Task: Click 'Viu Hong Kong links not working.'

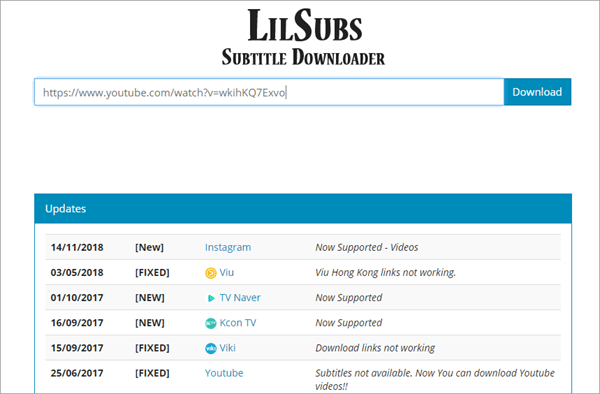Action: (385, 273)
